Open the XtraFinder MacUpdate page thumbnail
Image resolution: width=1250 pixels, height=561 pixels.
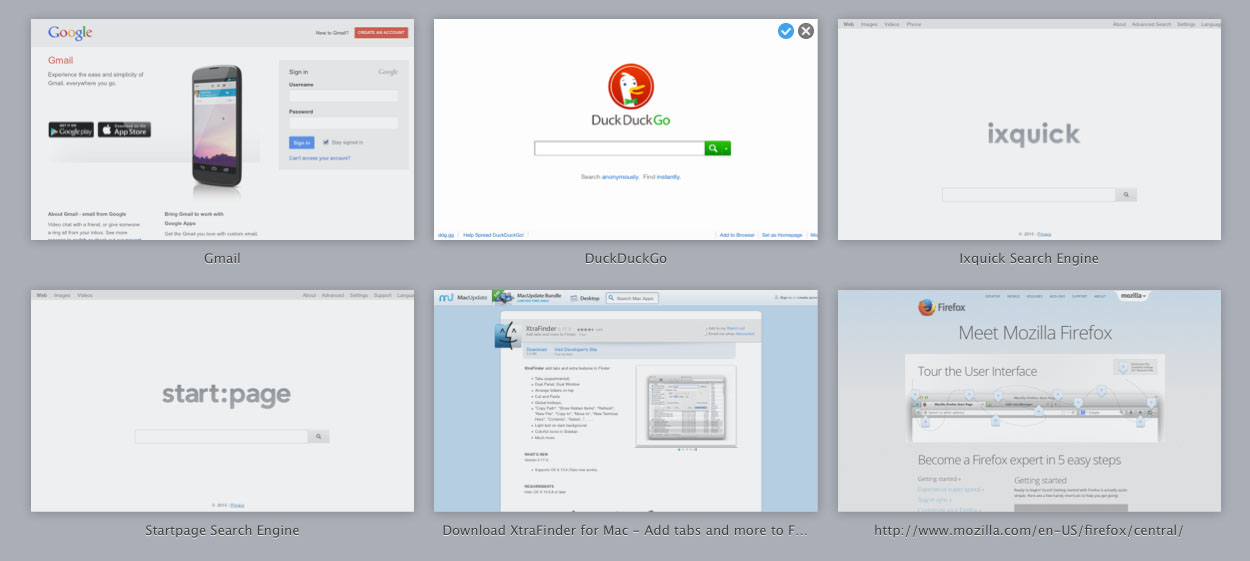point(626,401)
